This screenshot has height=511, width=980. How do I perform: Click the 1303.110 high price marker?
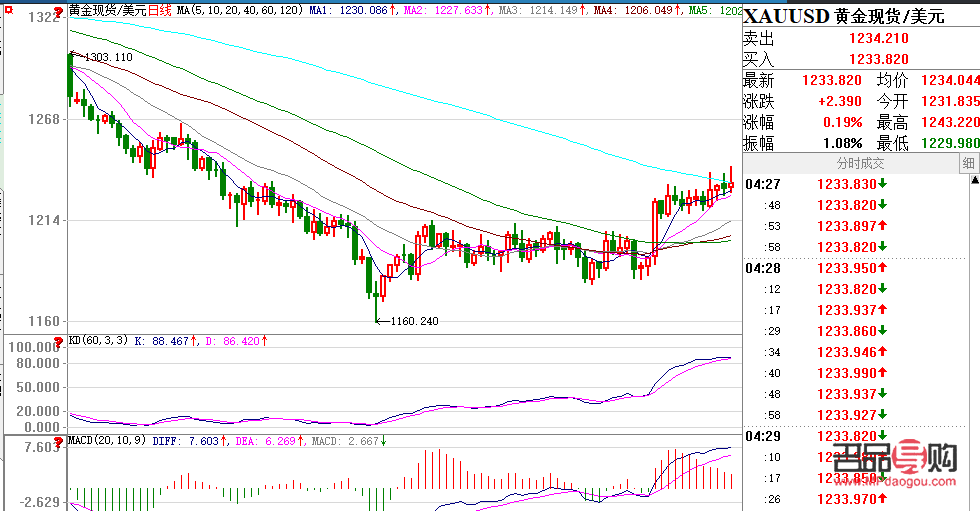(x=108, y=58)
